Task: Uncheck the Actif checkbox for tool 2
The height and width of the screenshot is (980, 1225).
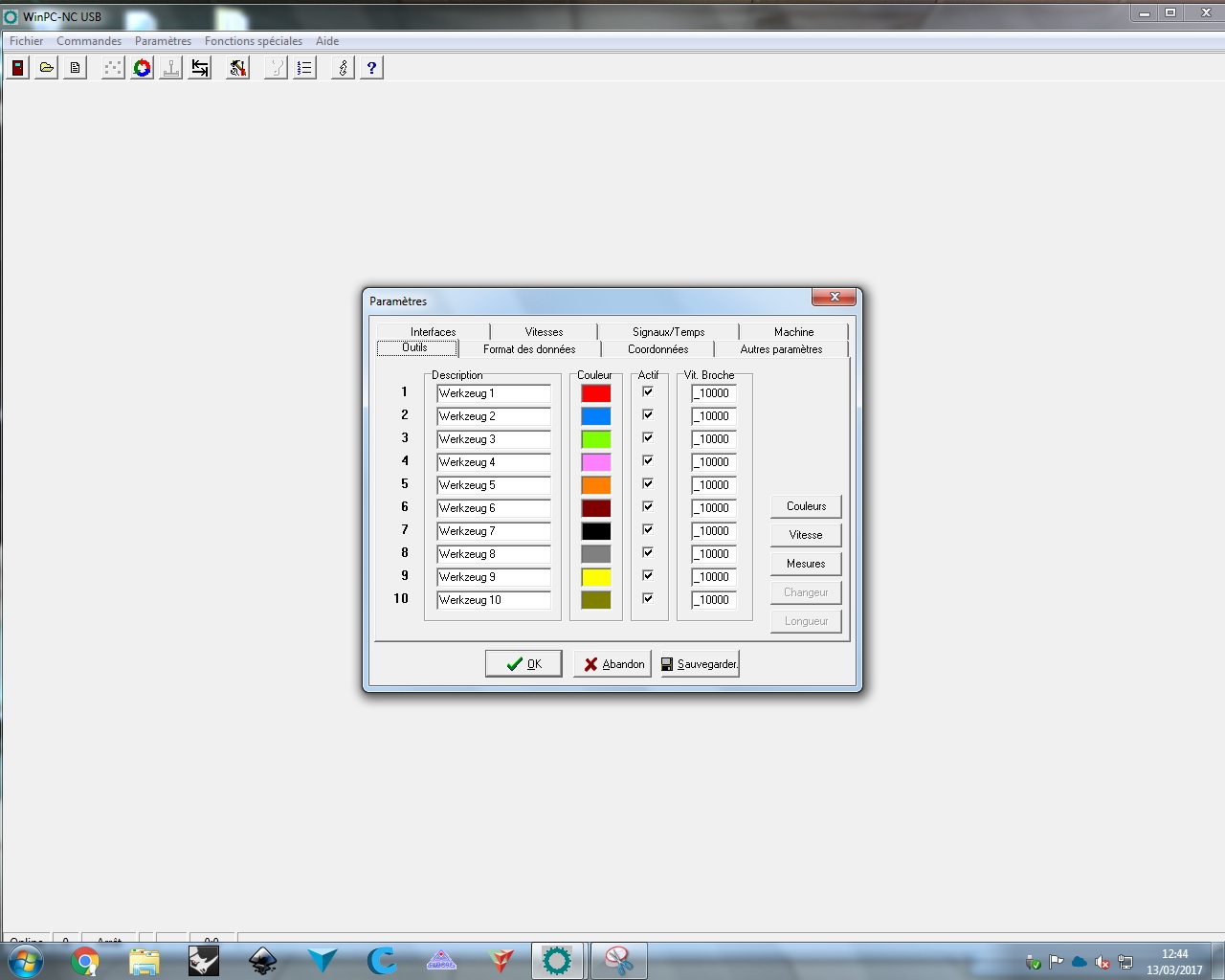Action: tap(648, 414)
